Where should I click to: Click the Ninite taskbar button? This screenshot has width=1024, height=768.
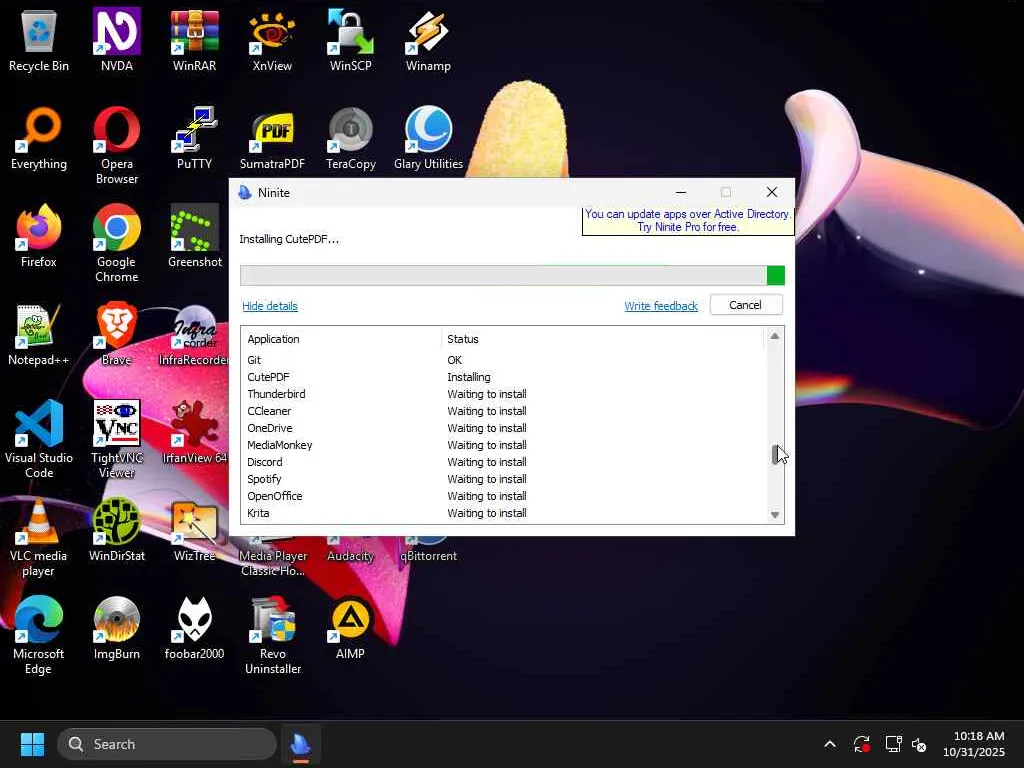301,744
